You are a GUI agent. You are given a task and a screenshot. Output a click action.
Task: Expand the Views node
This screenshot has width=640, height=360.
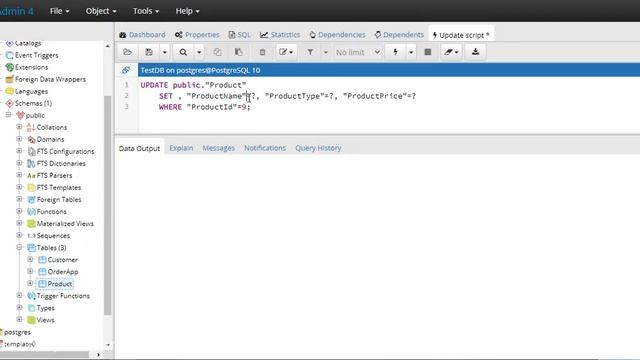pyautogui.click(x=19, y=320)
